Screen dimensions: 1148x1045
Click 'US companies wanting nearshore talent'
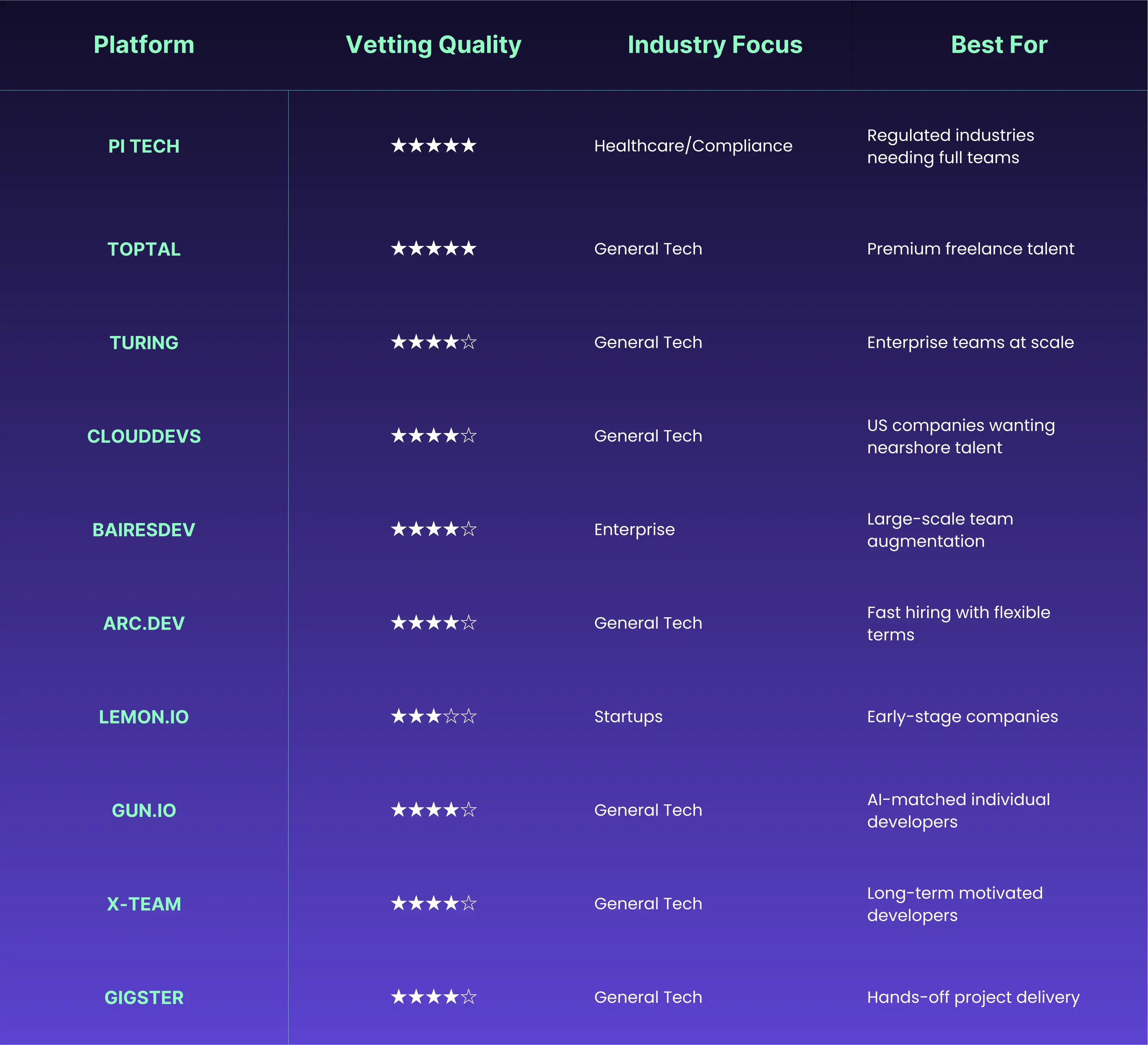point(960,437)
